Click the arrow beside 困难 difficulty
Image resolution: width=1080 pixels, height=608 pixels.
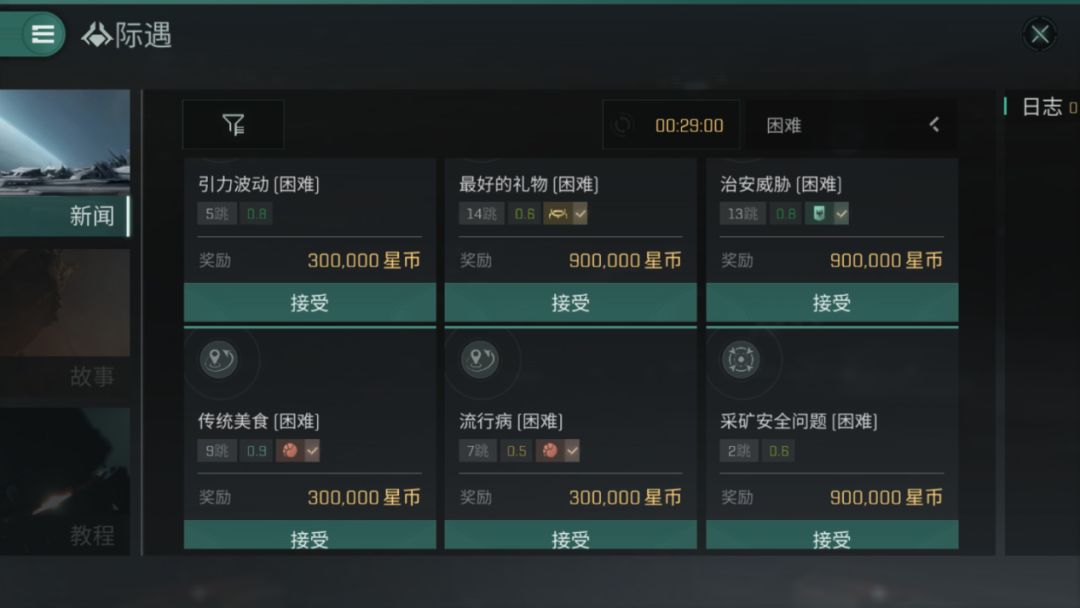[x=934, y=125]
